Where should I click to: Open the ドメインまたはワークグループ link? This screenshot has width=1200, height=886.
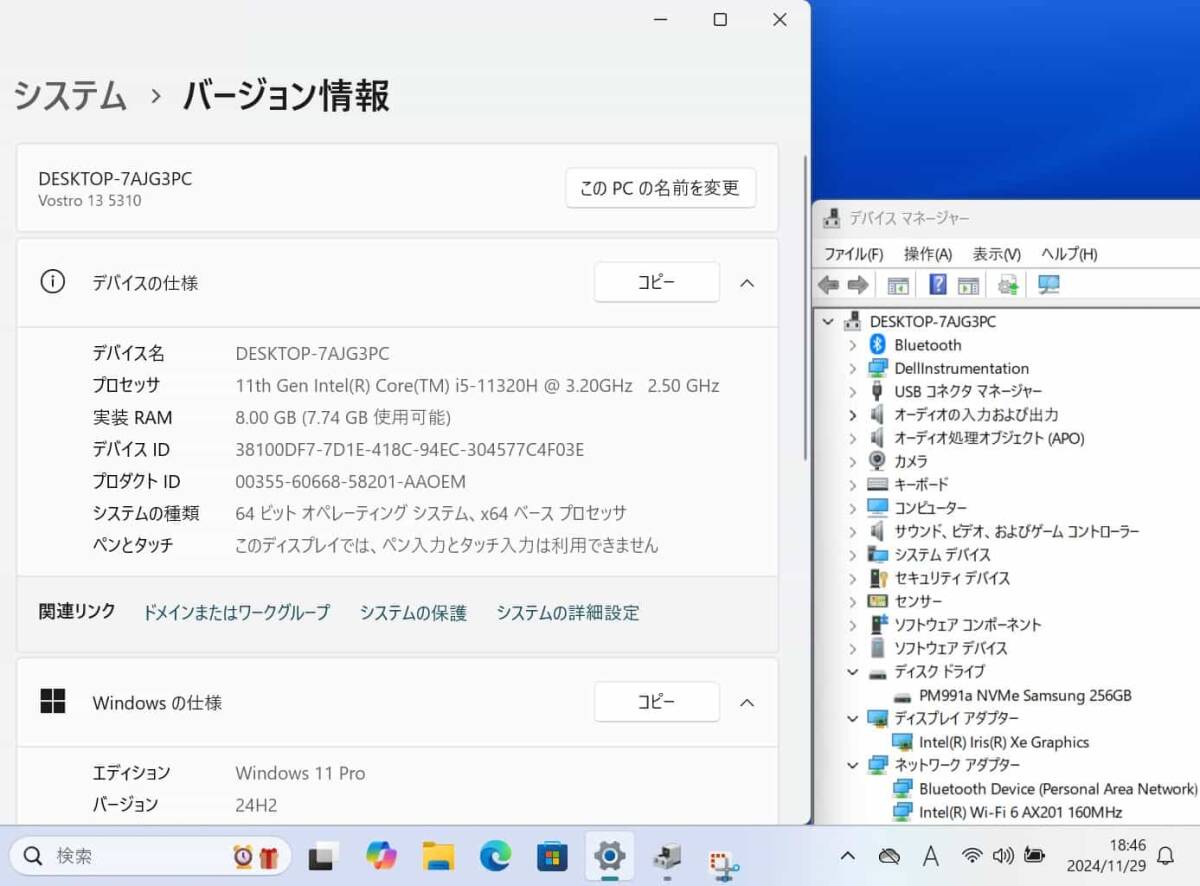236,613
